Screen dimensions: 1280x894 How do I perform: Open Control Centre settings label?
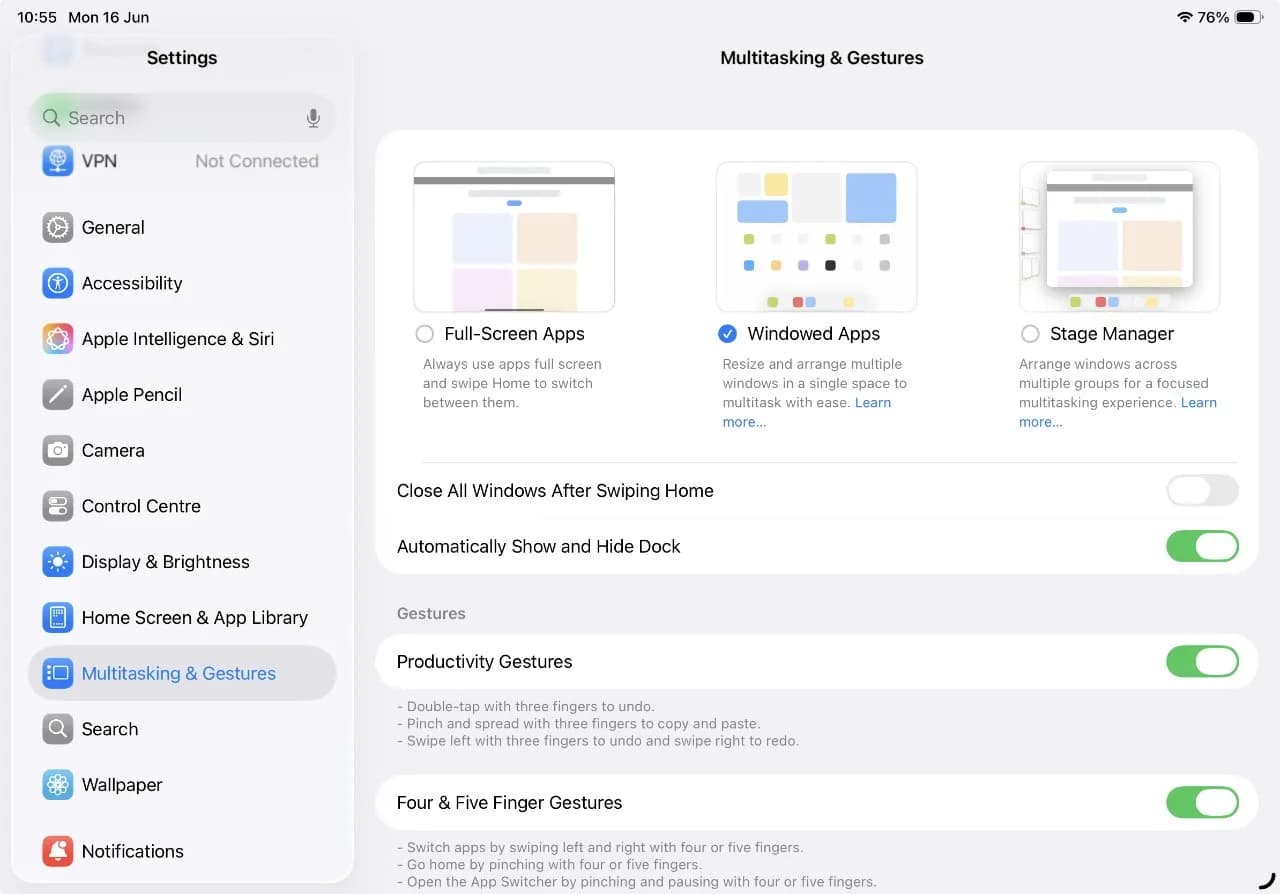click(x=141, y=506)
